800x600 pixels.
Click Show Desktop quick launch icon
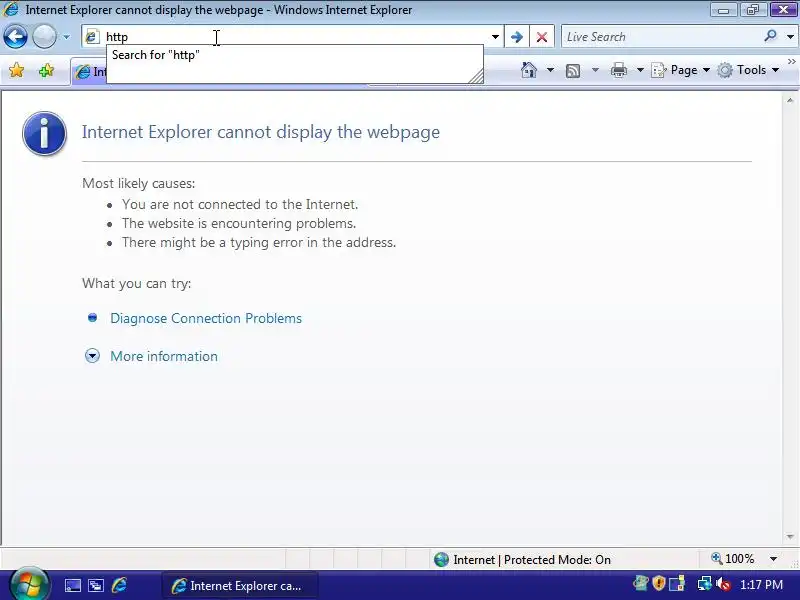click(72, 585)
